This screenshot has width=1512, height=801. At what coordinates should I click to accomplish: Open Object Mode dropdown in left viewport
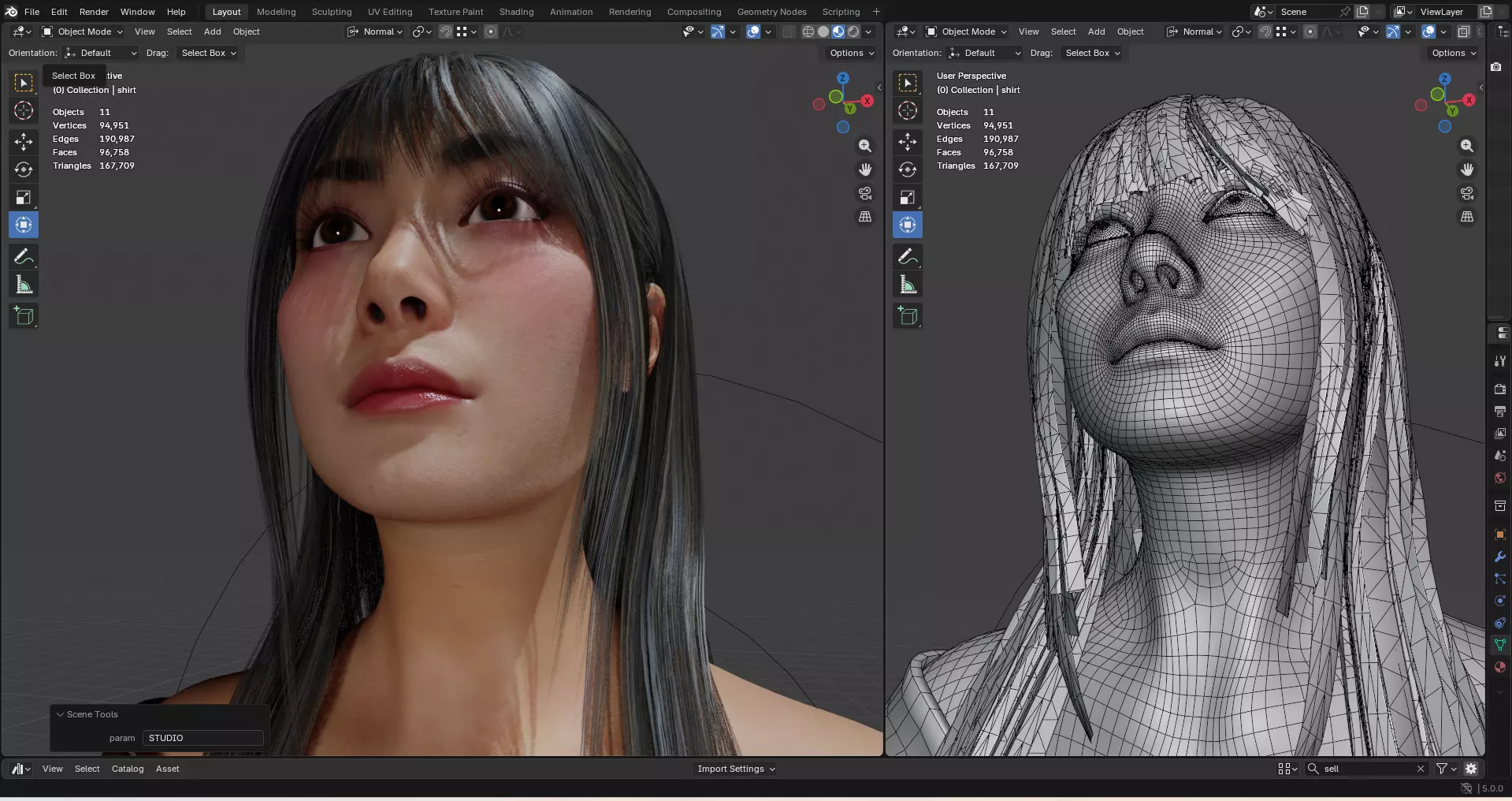click(x=83, y=32)
